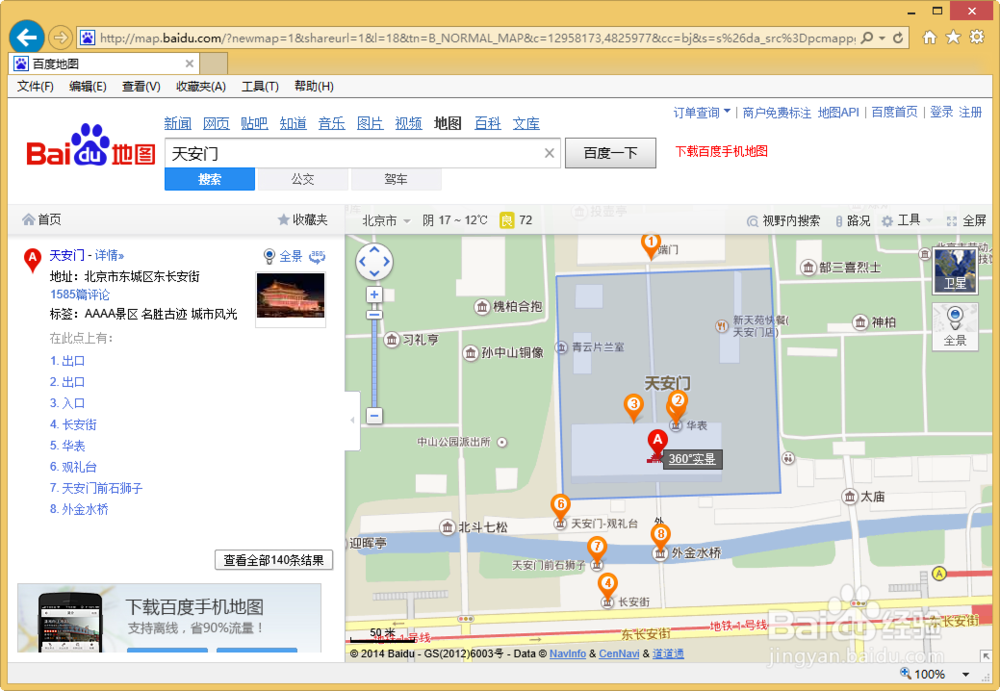Click the map pan compass control
1000x691 pixels.
[x=374, y=261]
